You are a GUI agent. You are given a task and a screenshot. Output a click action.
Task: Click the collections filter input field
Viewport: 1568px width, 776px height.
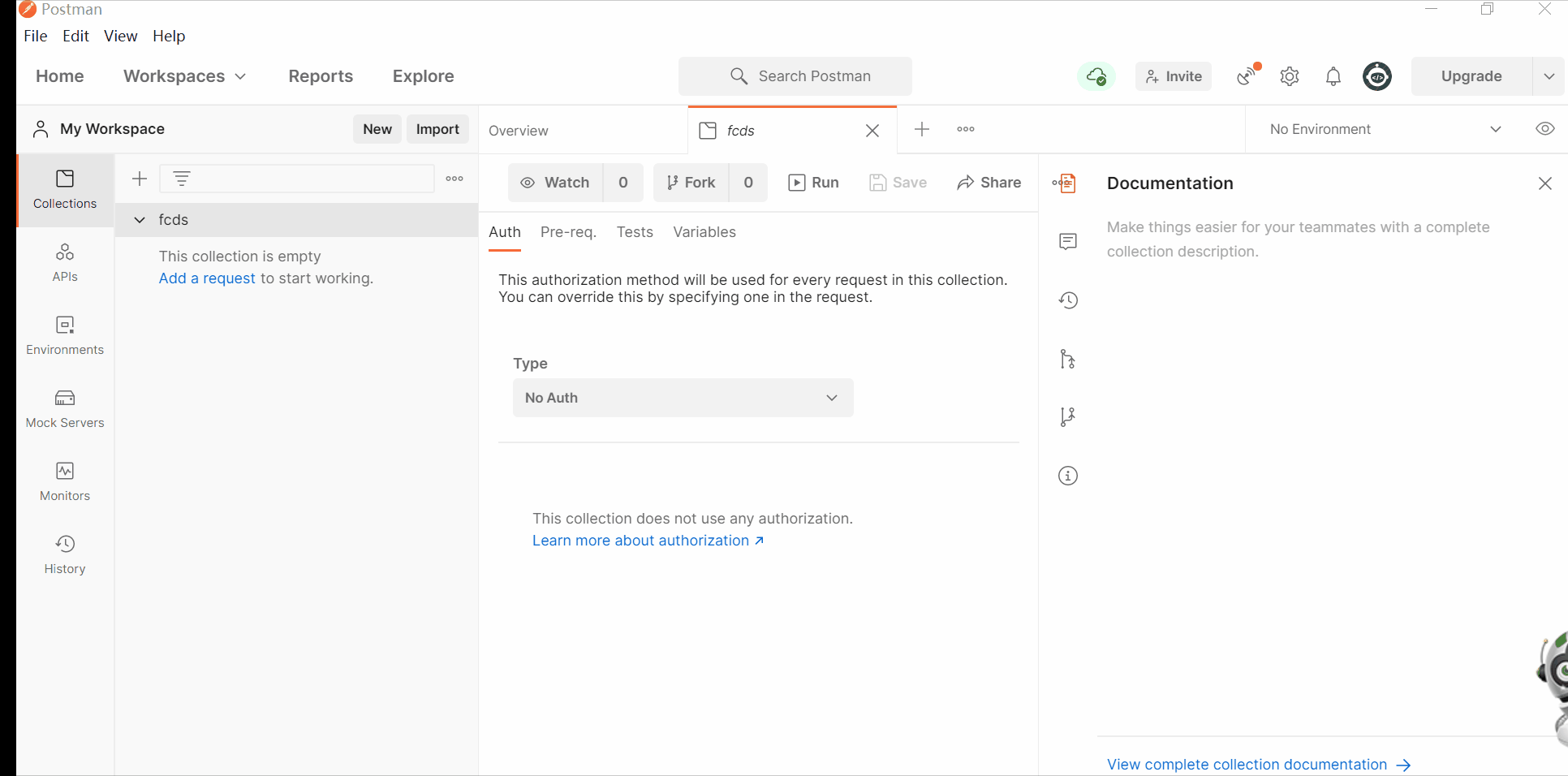297,179
